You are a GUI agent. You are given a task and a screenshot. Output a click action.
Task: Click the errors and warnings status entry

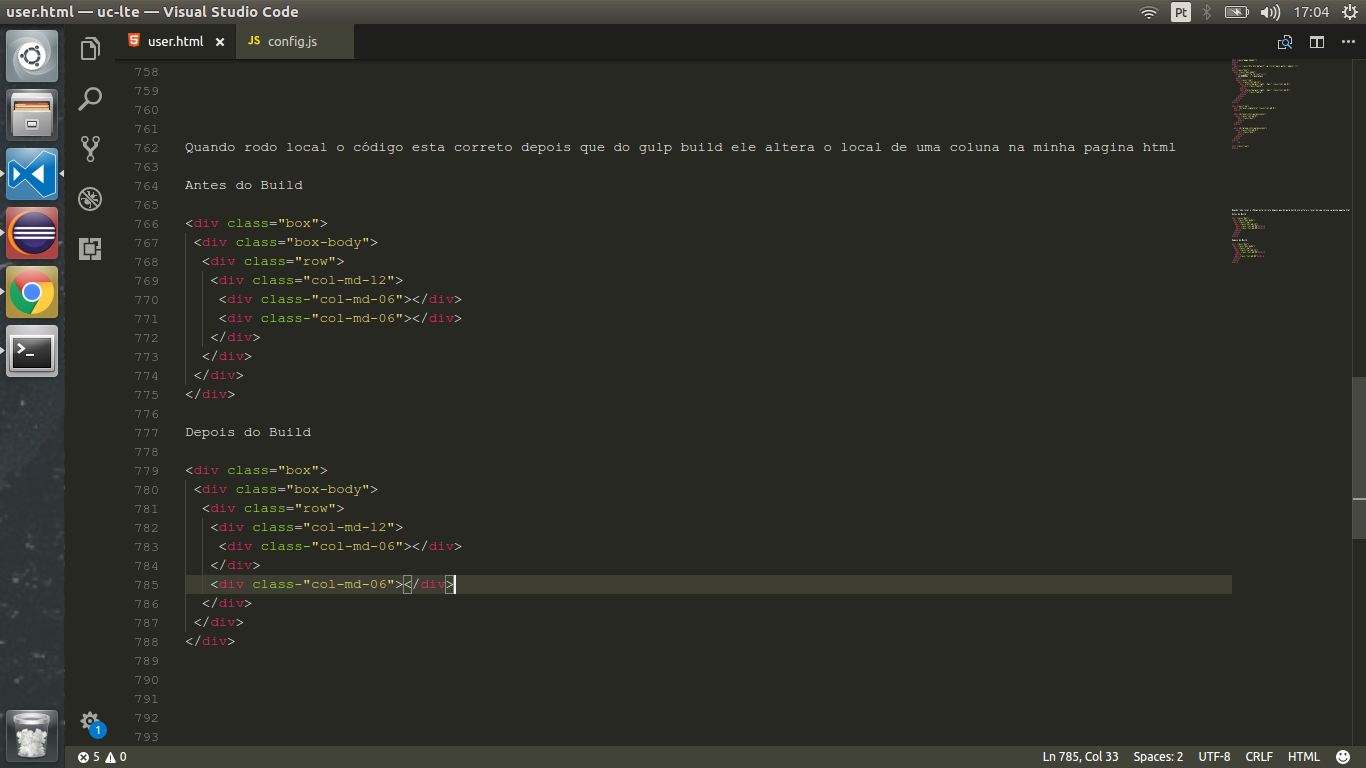coord(102,757)
